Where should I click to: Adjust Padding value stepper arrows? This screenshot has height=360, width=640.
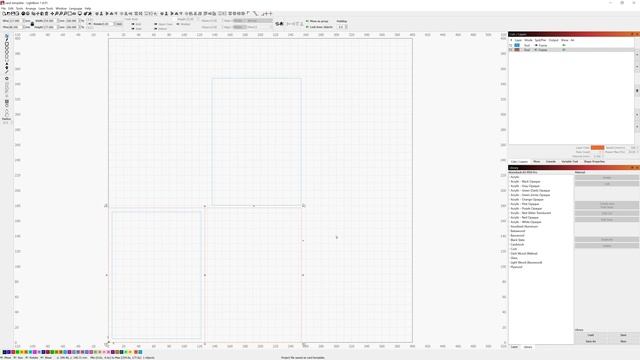(x=347, y=27)
